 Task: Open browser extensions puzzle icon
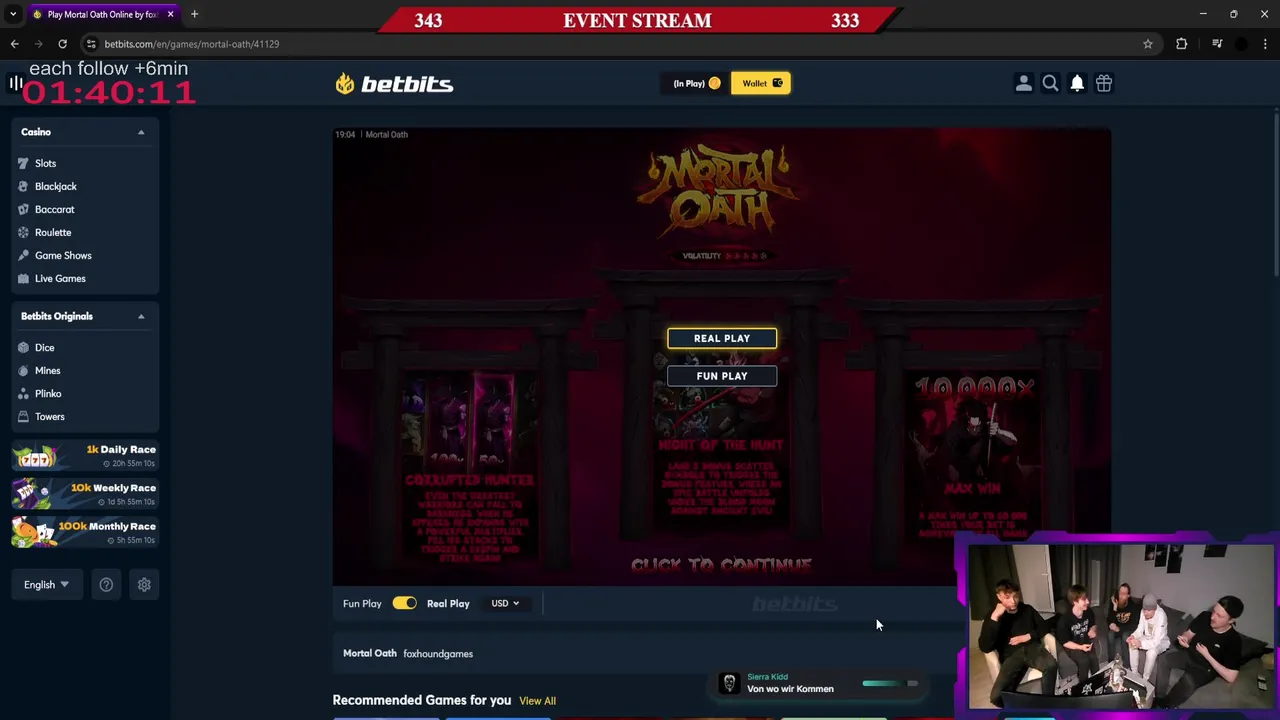point(1182,44)
